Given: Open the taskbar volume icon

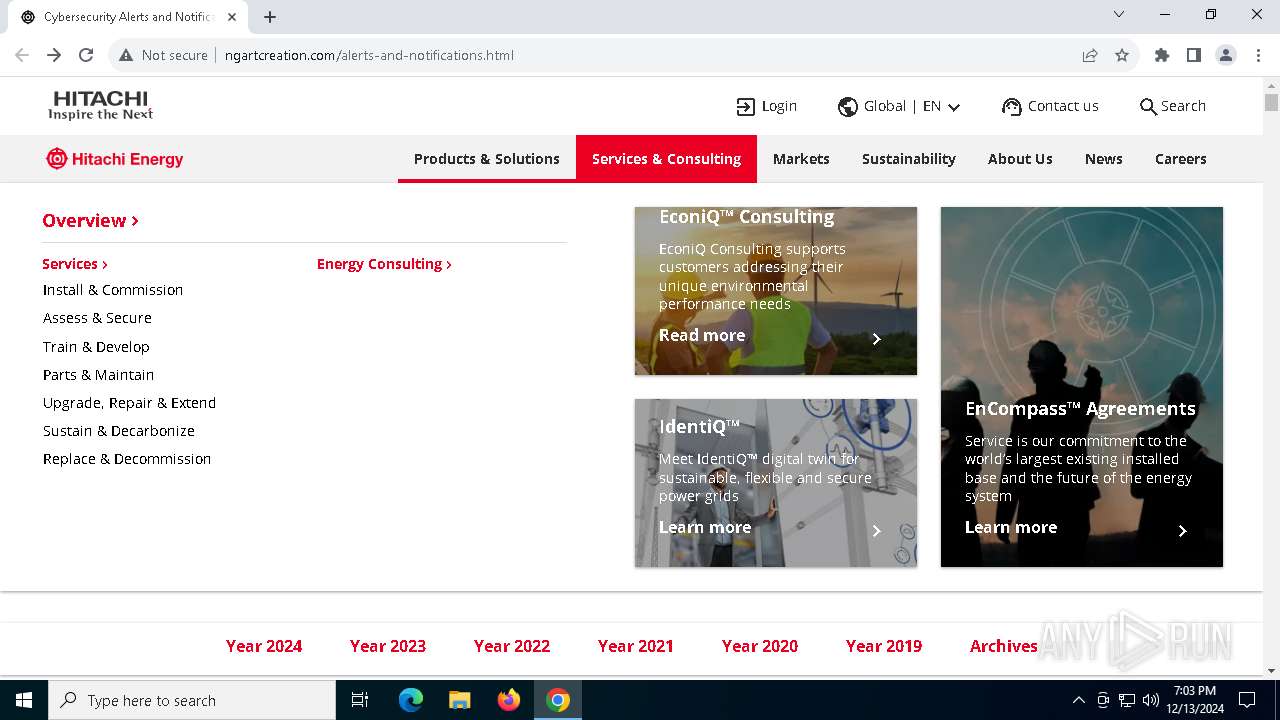Looking at the screenshot, I should pyautogui.click(x=1151, y=700).
